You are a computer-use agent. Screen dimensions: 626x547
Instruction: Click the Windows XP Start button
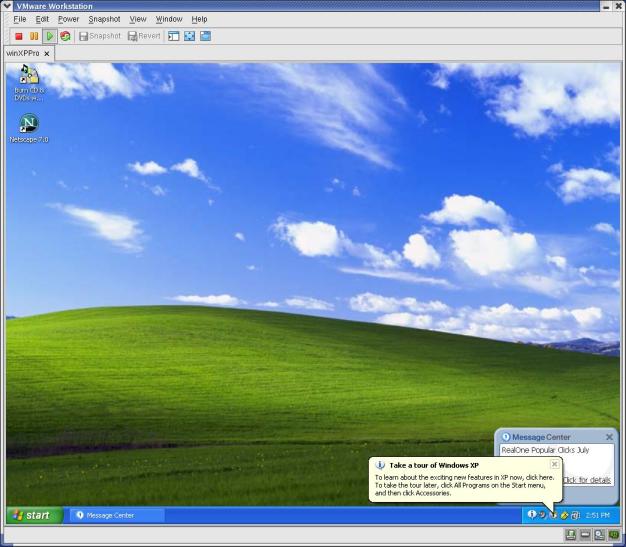(31, 515)
